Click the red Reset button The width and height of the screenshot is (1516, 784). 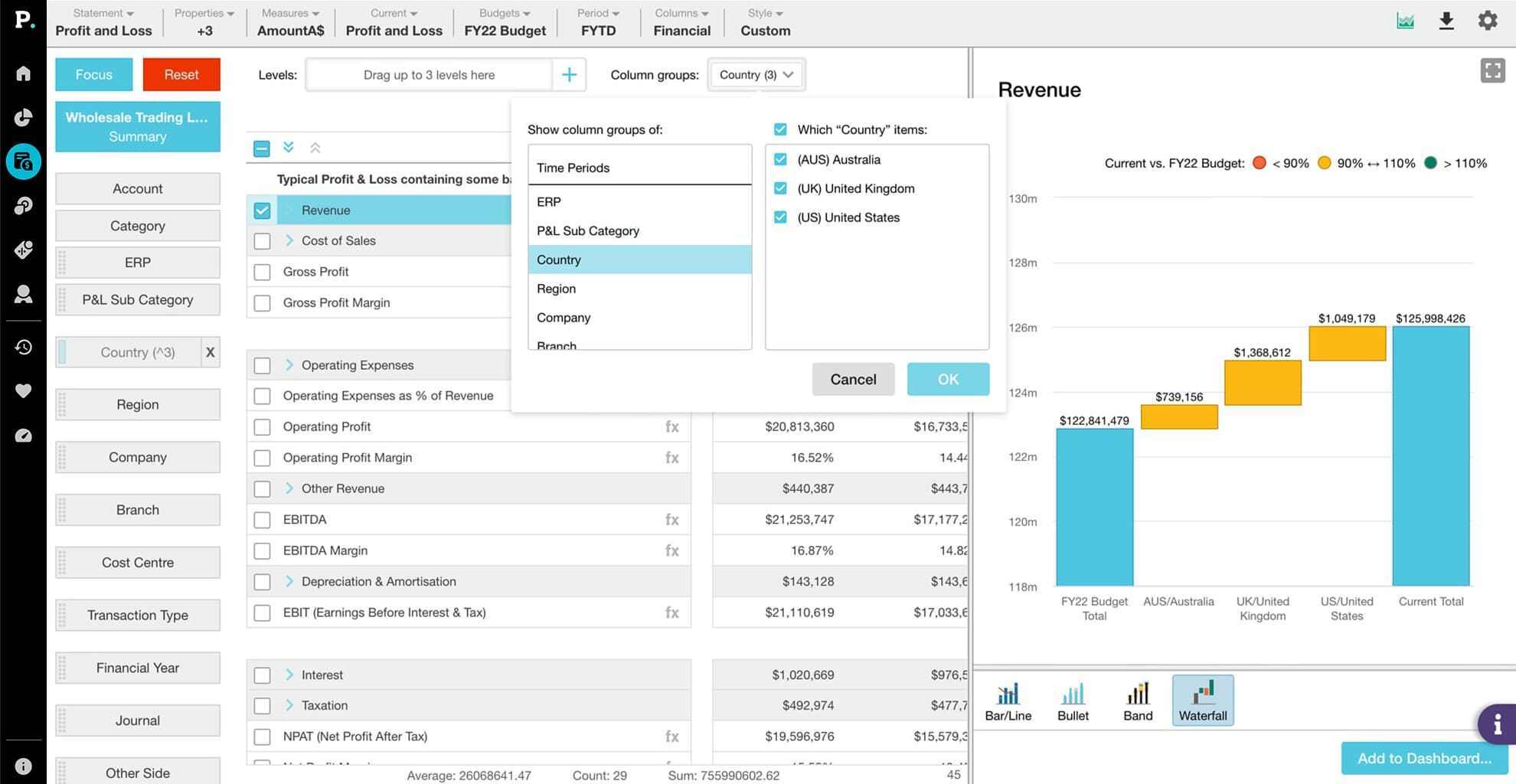[x=181, y=74]
